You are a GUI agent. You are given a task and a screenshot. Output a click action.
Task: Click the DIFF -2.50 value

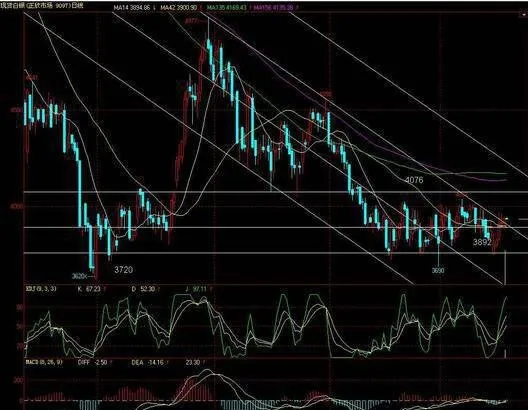(92, 363)
